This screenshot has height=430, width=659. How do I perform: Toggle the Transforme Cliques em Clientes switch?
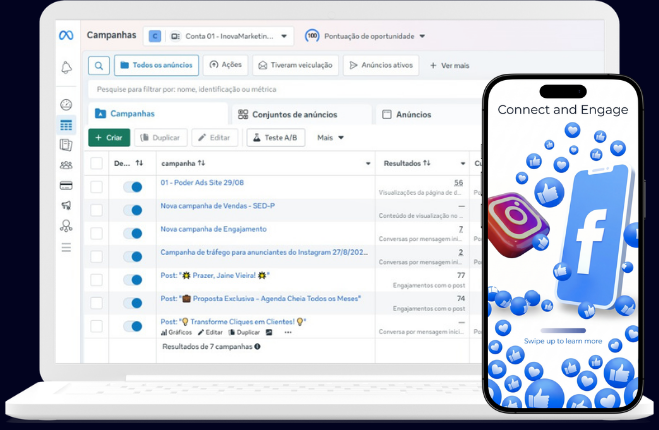(x=133, y=326)
